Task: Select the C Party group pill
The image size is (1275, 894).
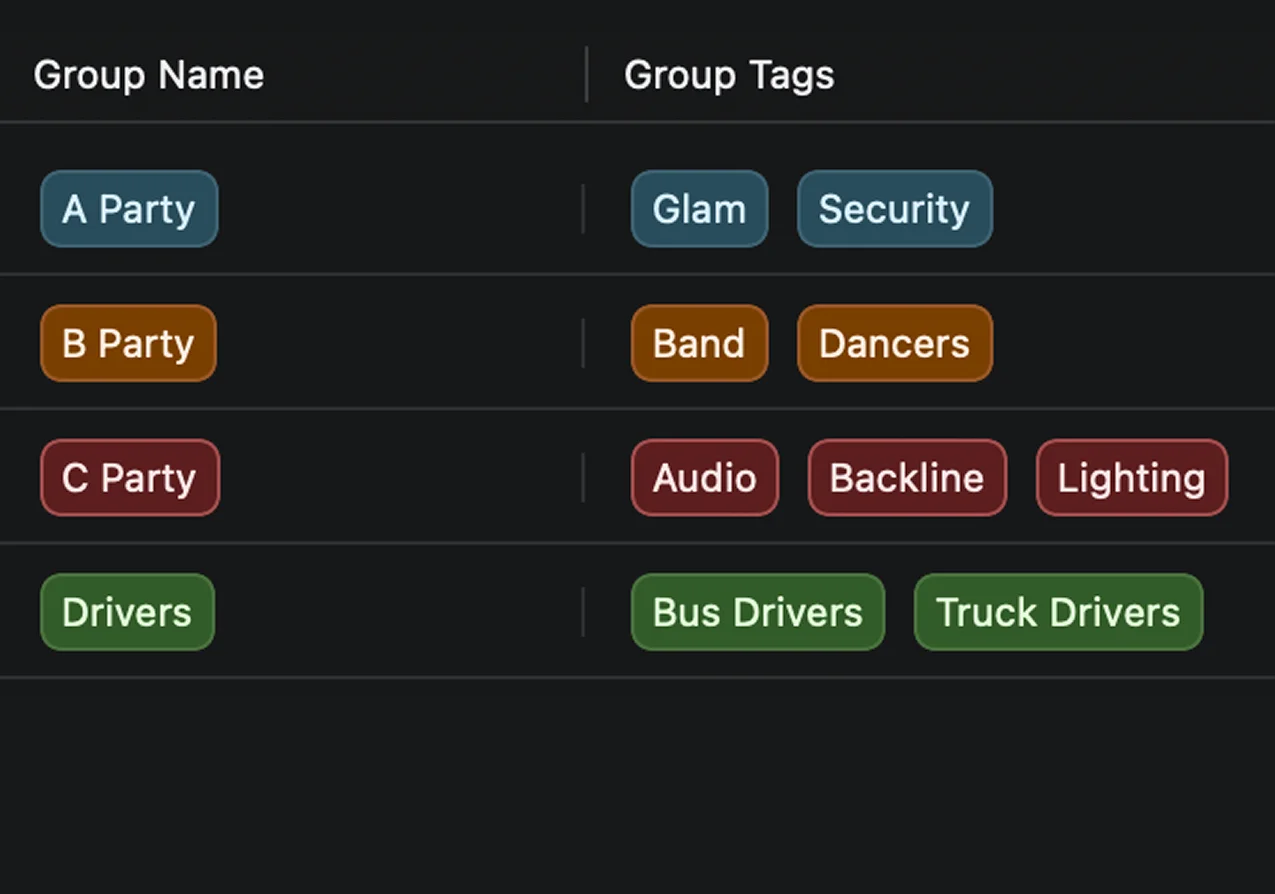Action: tap(129, 478)
